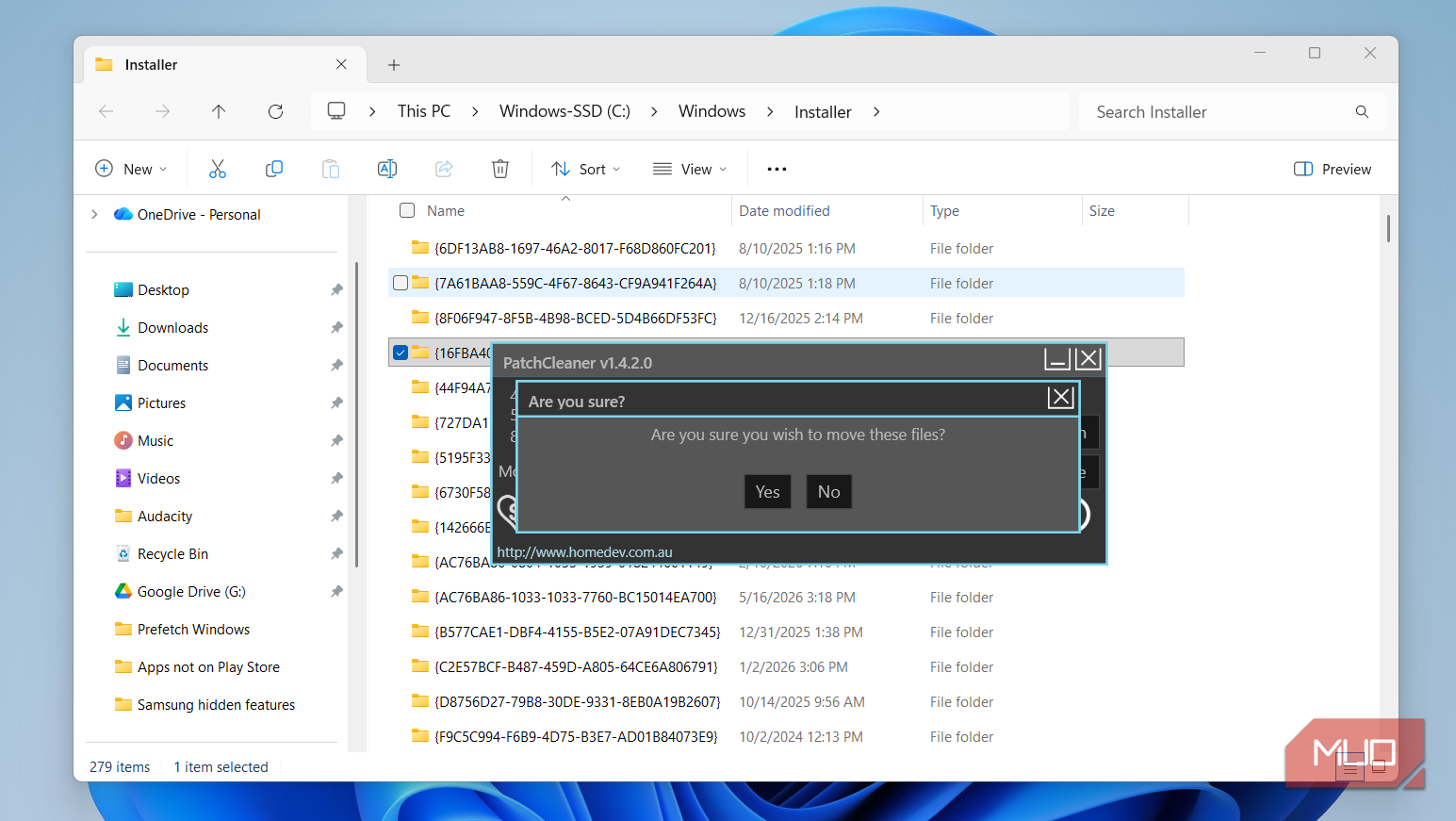Image resolution: width=1456 pixels, height=821 pixels.
Task: Unpin Desktop from quick access
Action: [x=336, y=290]
